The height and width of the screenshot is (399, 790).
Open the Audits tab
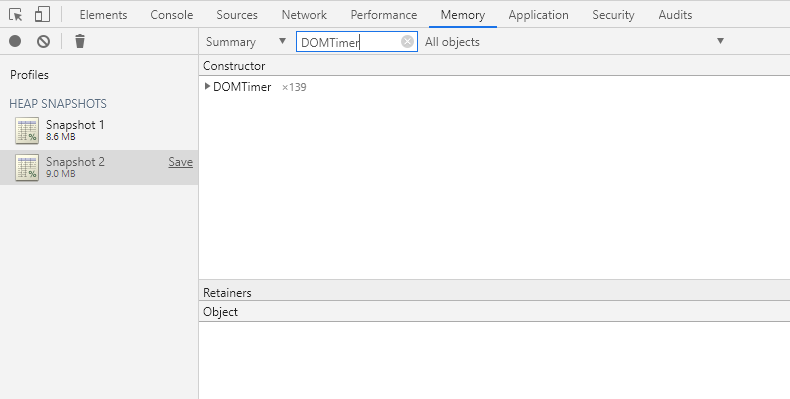(675, 15)
